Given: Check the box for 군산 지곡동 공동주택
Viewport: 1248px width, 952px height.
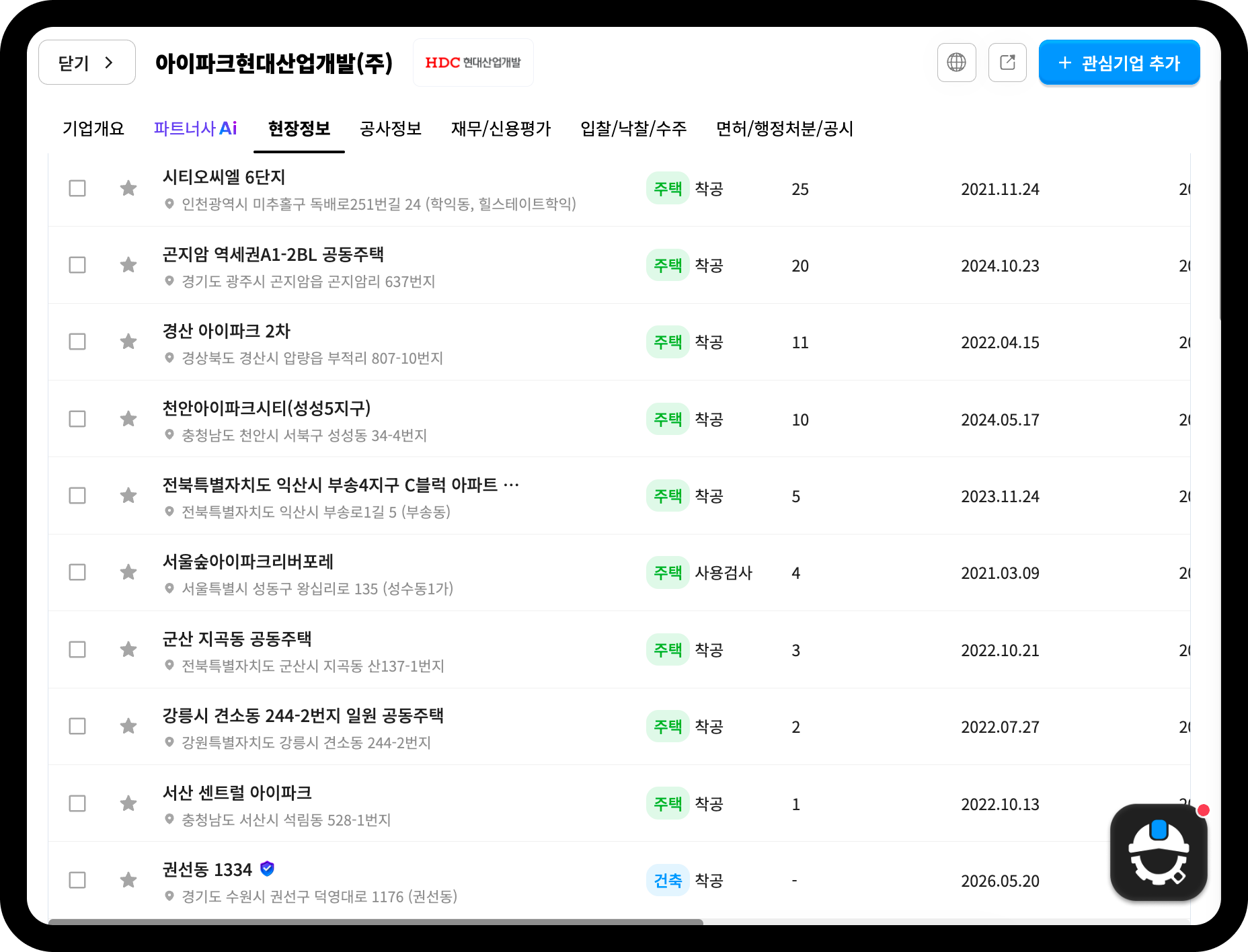Looking at the screenshot, I should [77, 649].
